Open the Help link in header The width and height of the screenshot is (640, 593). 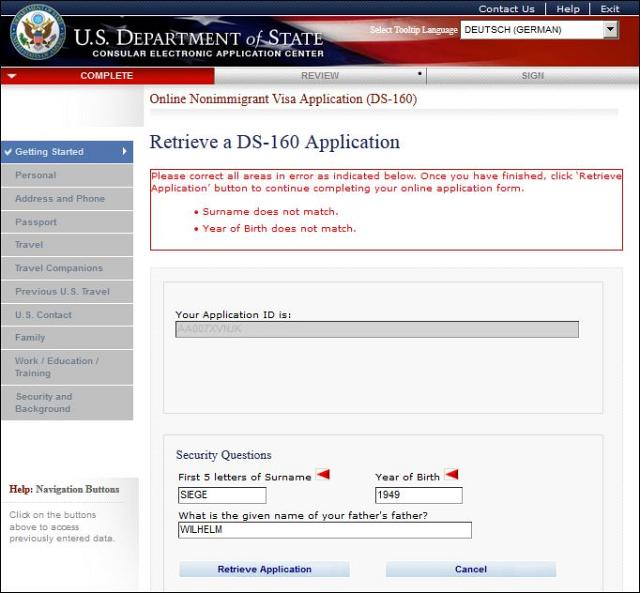click(x=568, y=9)
